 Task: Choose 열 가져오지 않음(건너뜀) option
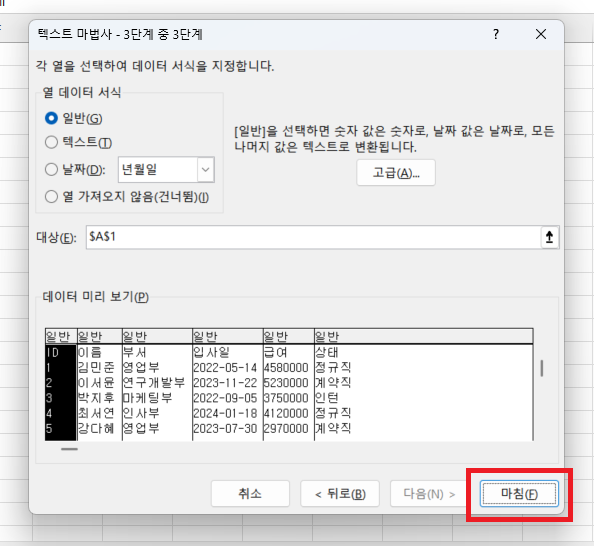pyautogui.click(x=51, y=197)
